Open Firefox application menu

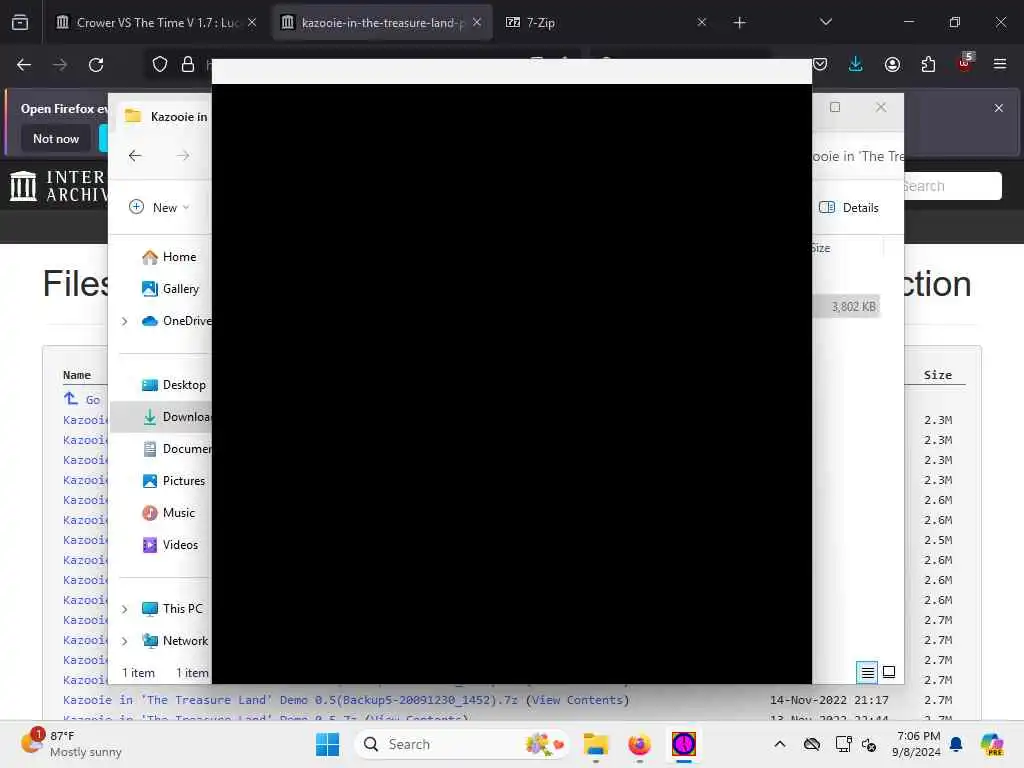click(x=1000, y=64)
